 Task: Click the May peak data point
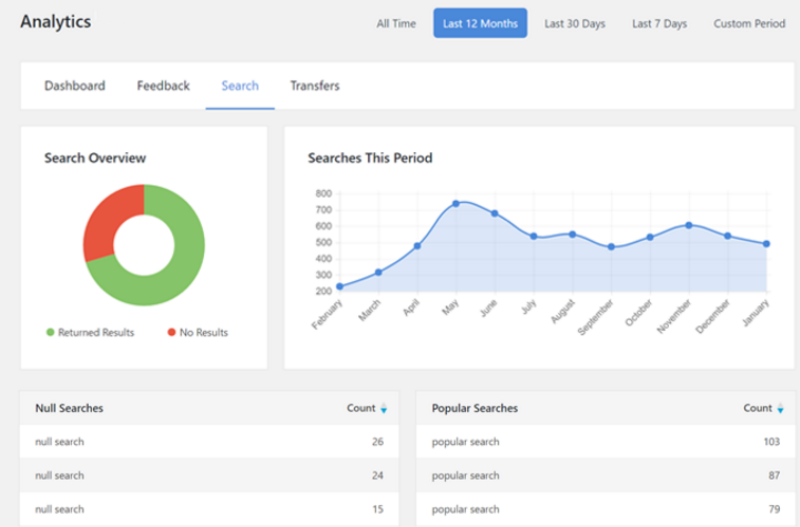[x=456, y=203]
